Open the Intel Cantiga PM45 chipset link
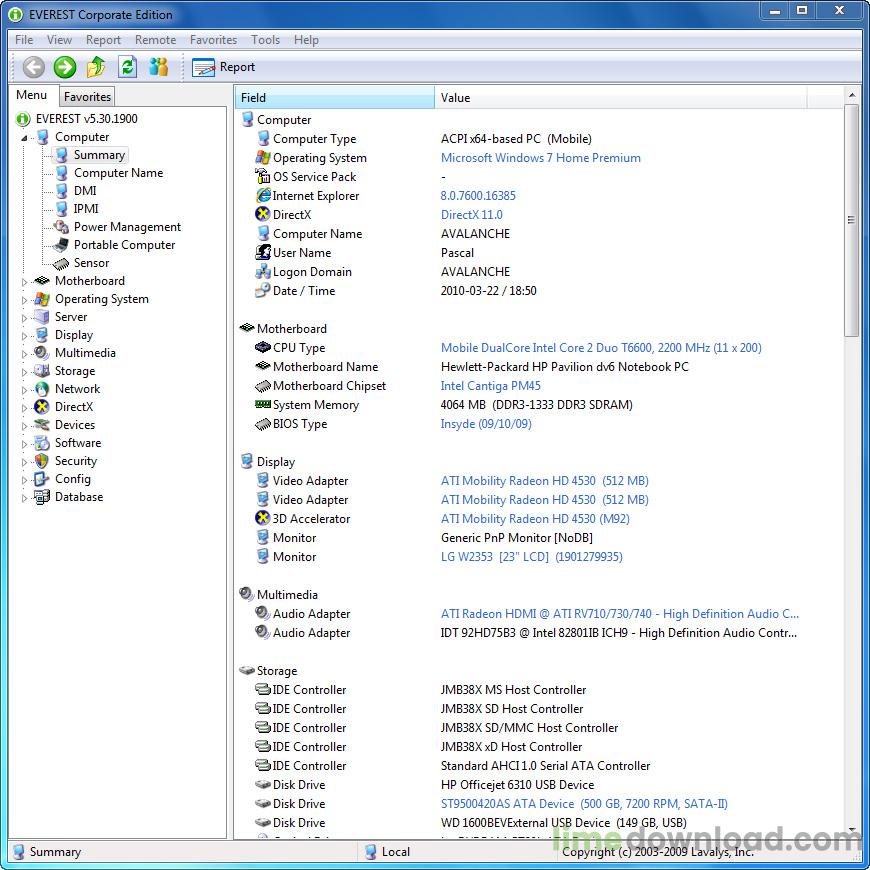This screenshot has height=870, width=870. pos(490,386)
